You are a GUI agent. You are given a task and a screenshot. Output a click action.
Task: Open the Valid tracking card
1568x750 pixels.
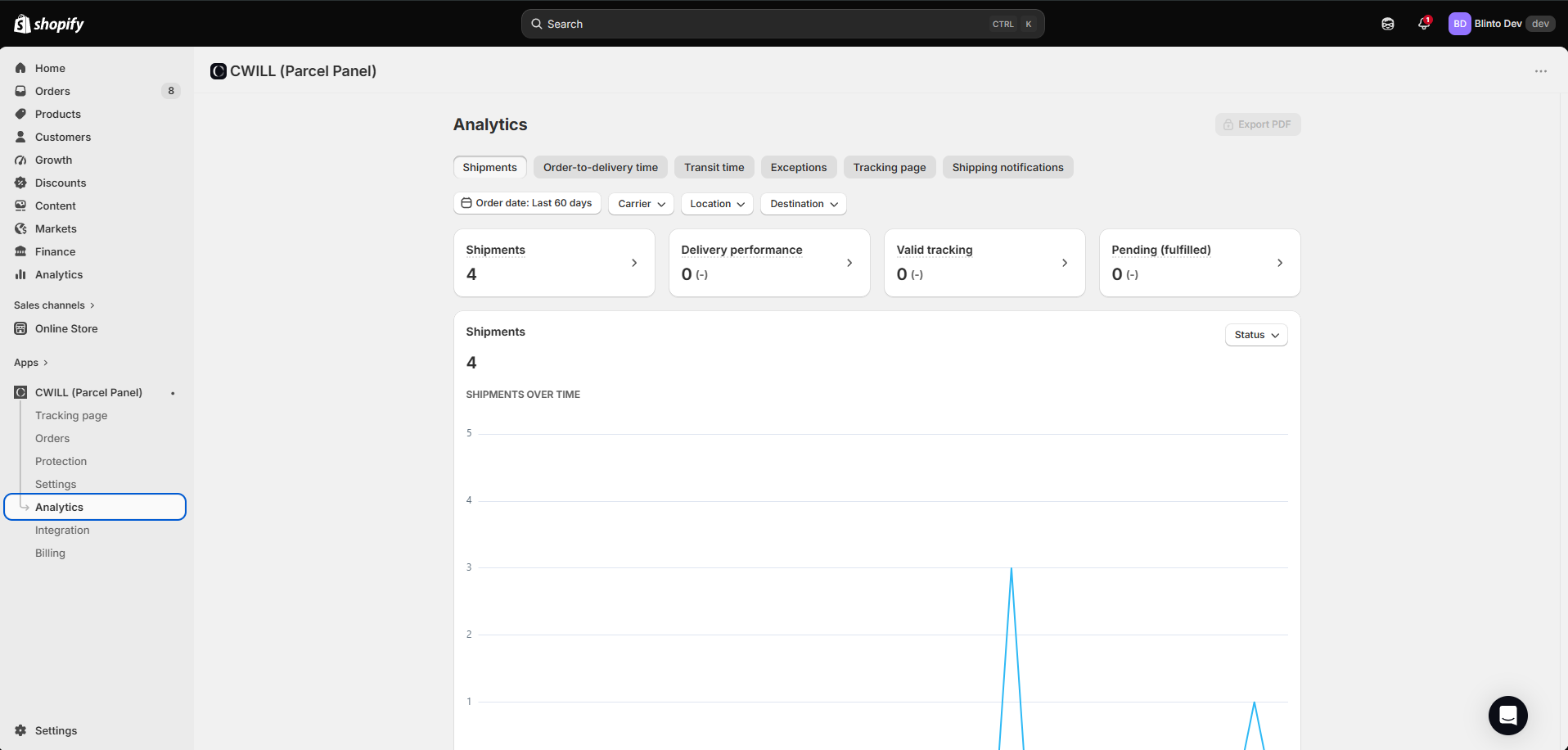click(x=985, y=263)
